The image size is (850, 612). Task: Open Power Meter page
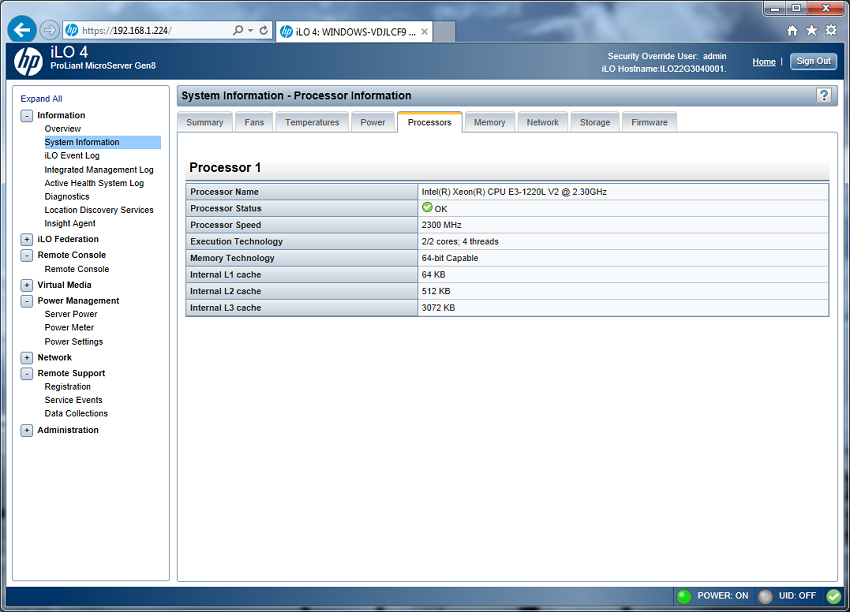pos(69,328)
